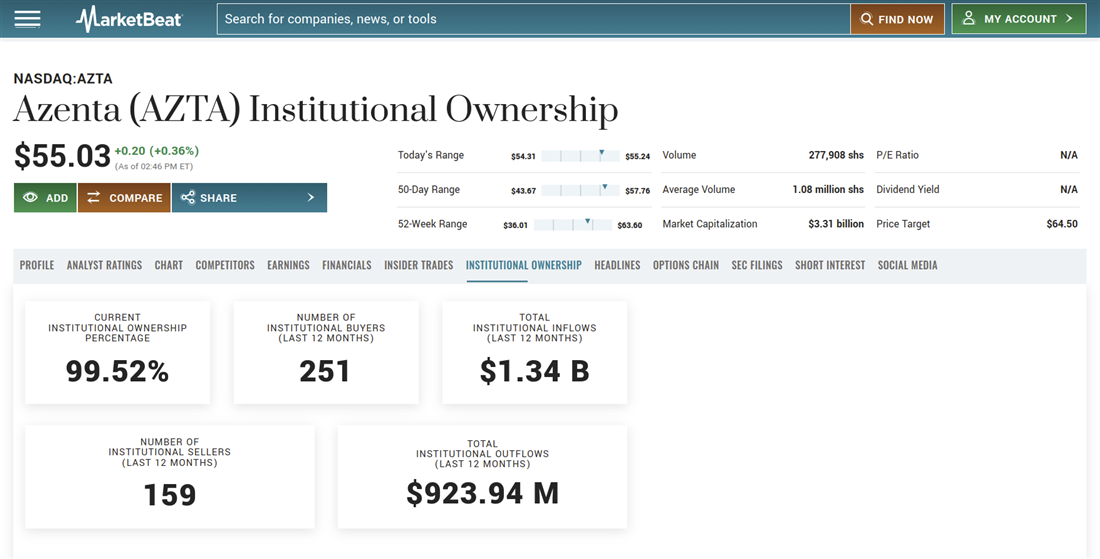Viewport: 1100px width, 559px height.
Task: Switch to the Insider Trades tab
Action: [418, 265]
